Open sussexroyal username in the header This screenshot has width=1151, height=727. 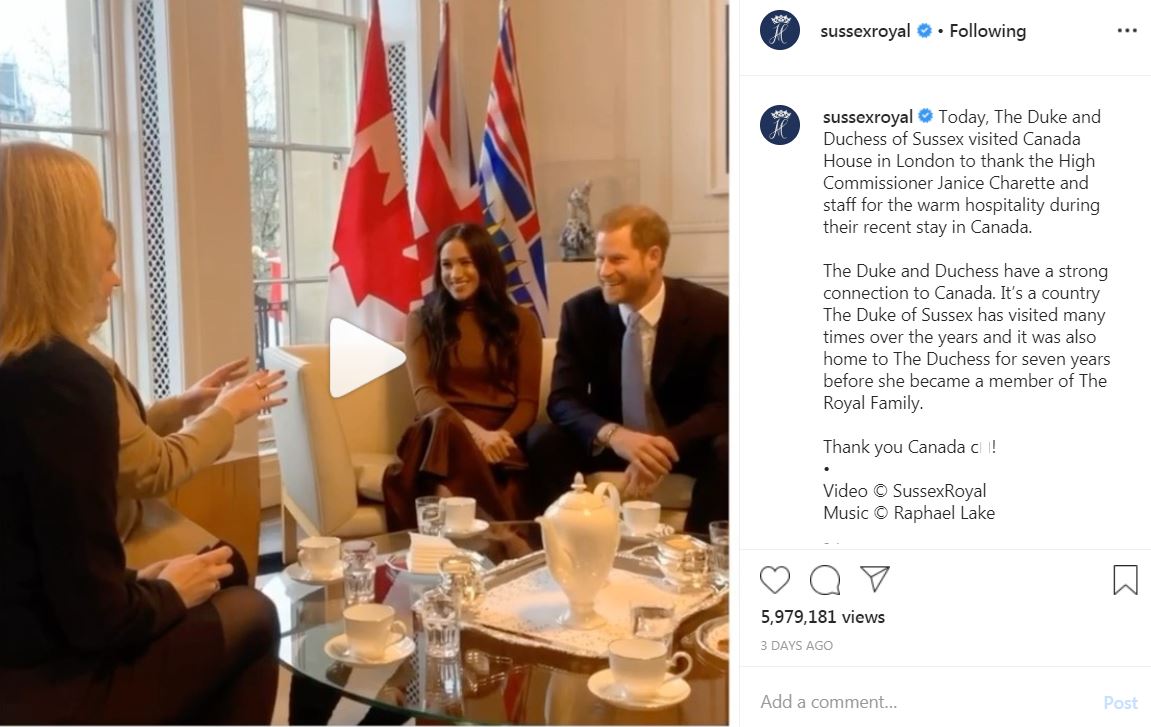(x=865, y=31)
